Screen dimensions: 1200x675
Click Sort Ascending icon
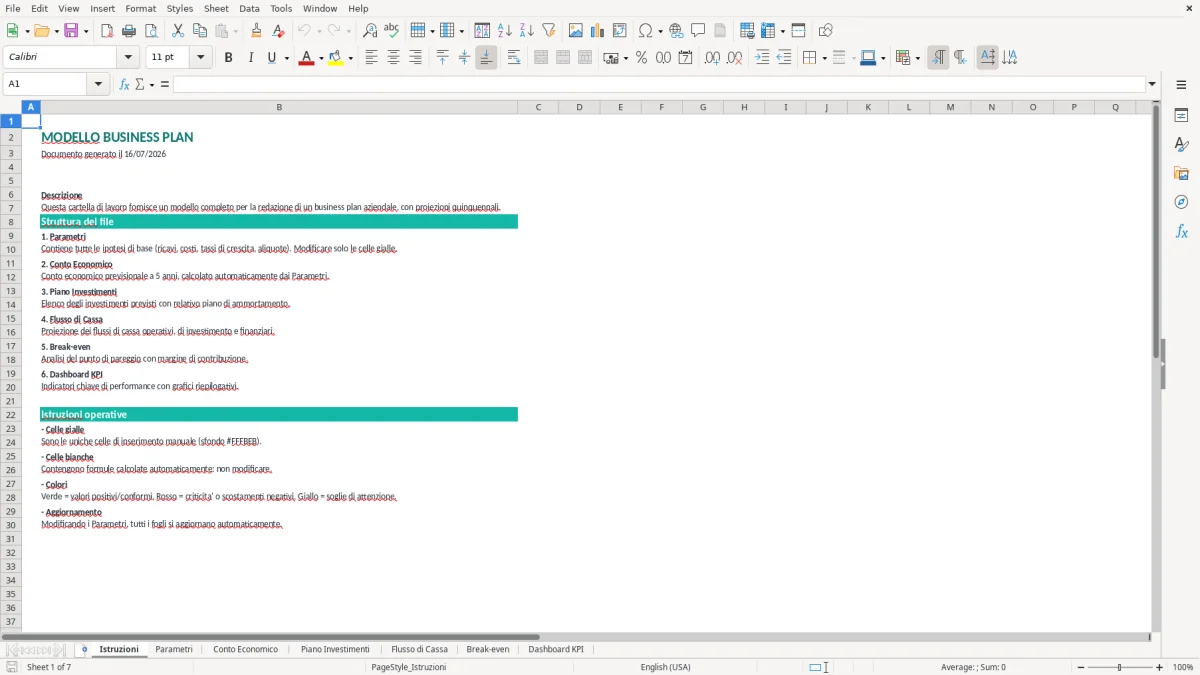(x=505, y=31)
